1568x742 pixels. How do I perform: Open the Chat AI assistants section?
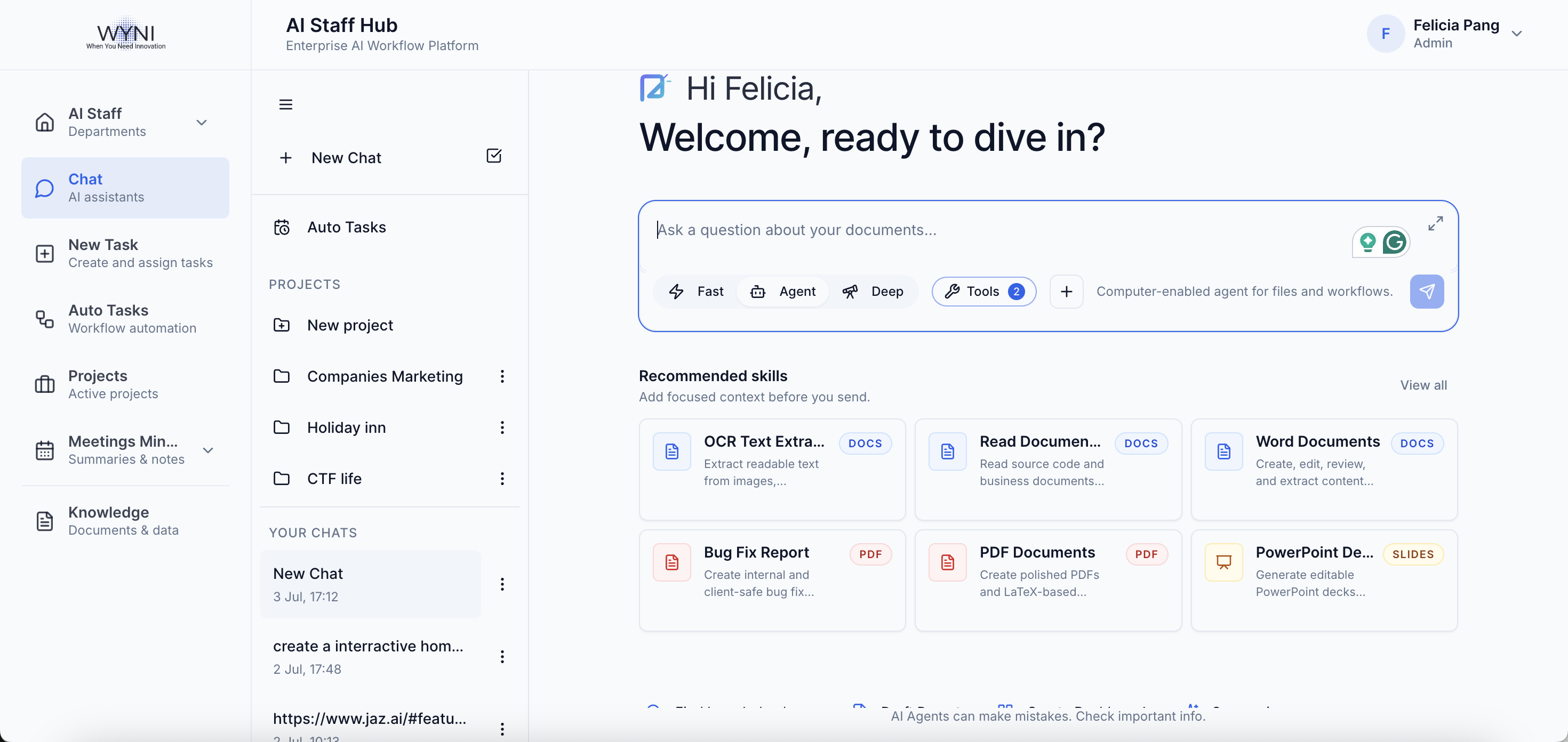[x=125, y=188]
